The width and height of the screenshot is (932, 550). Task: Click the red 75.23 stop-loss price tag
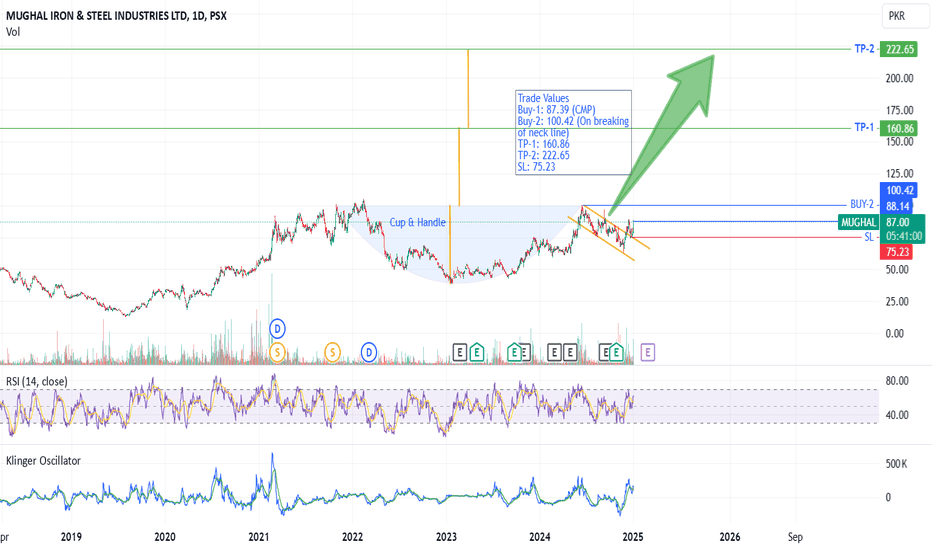tap(898, 252)
